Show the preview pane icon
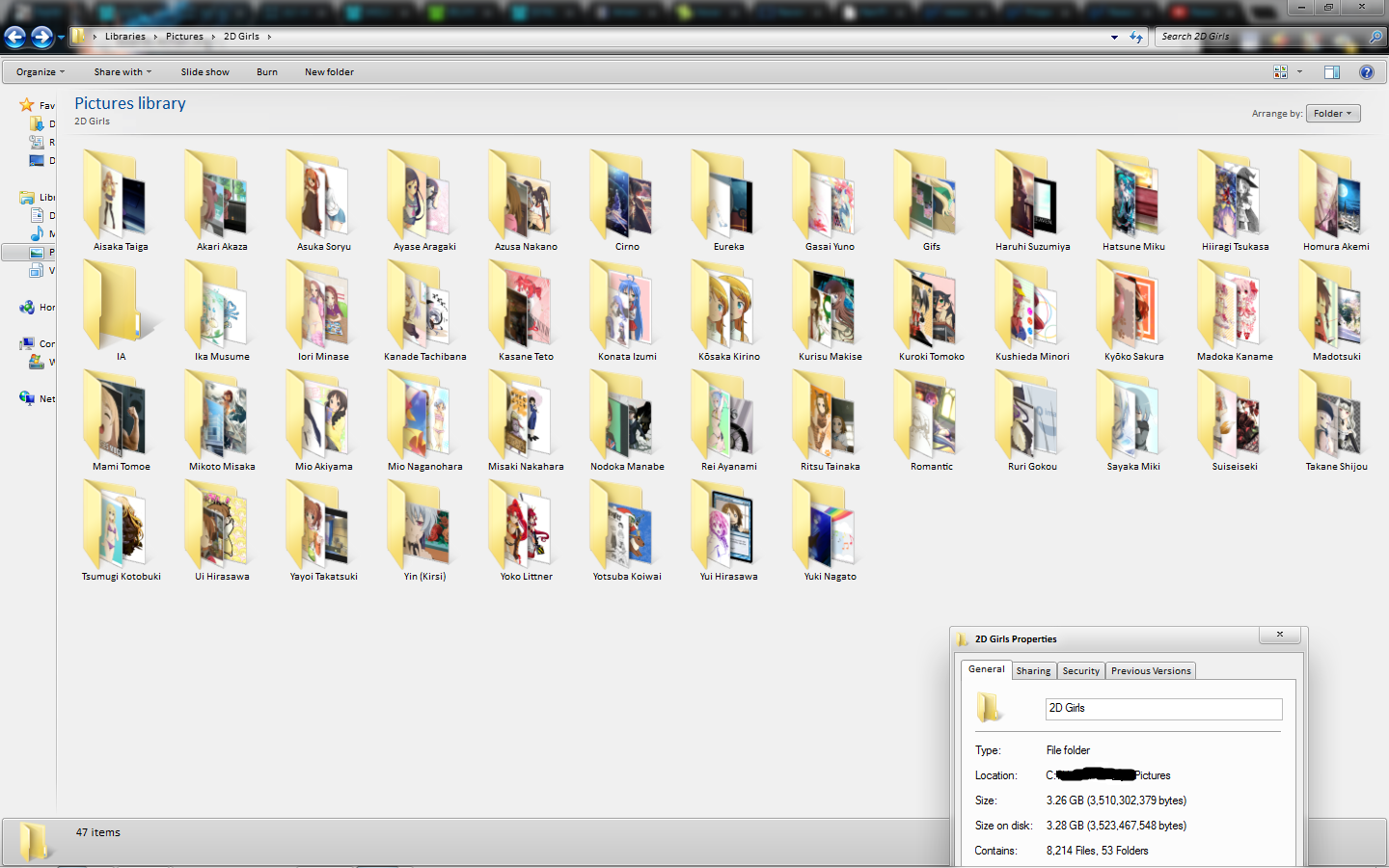1389x868 pixels. pos(1332,72)
